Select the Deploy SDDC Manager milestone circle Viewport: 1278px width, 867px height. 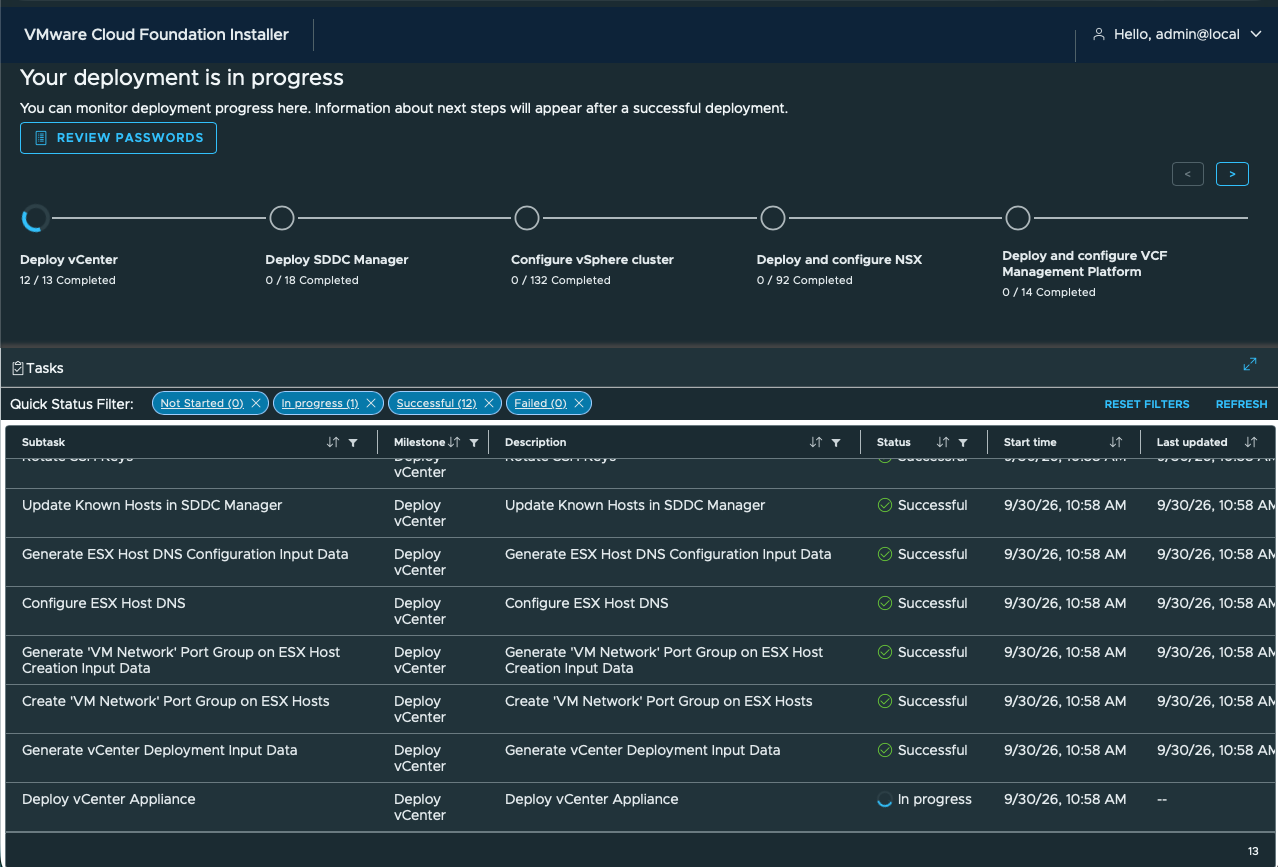coord(282,218)
